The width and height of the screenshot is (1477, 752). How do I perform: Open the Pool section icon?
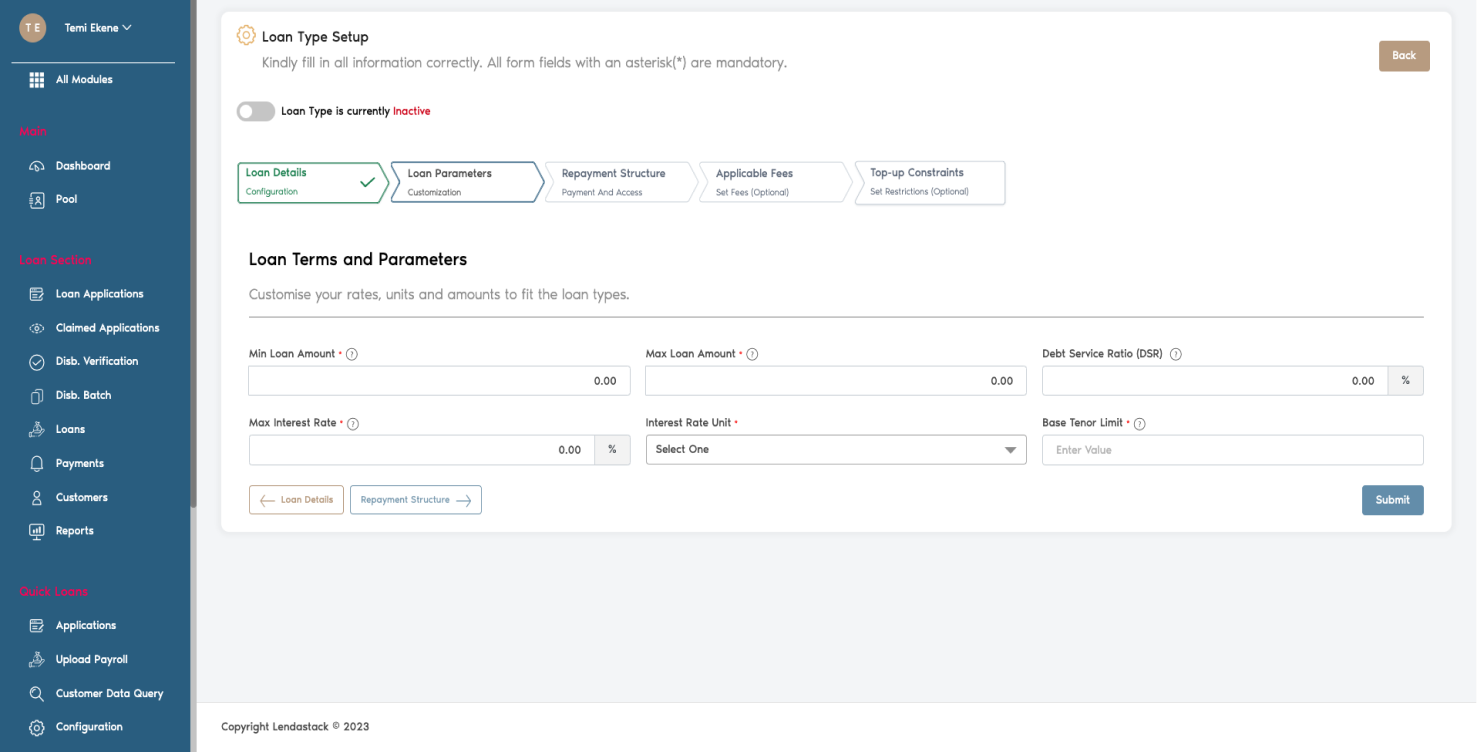point(36,199)
